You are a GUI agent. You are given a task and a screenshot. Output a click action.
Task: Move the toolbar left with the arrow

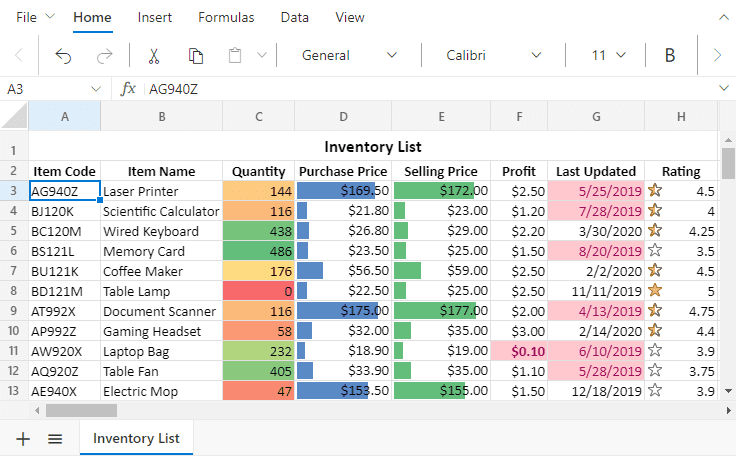click(x=19, y=55)
